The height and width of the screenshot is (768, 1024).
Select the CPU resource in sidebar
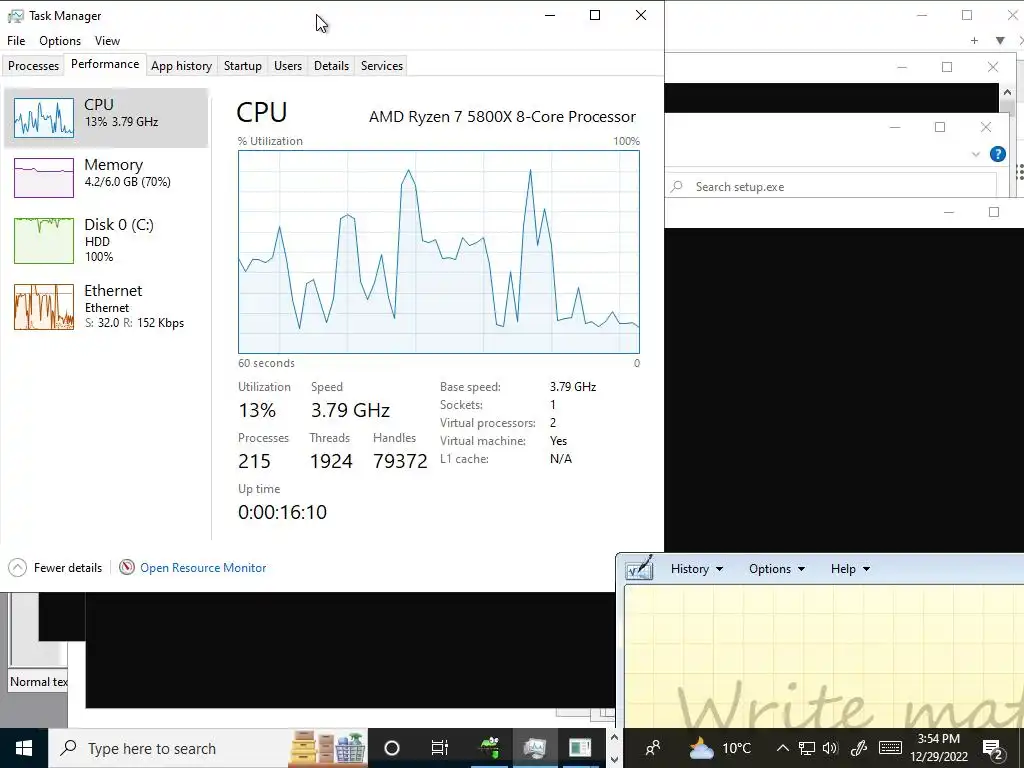(106, 118)
